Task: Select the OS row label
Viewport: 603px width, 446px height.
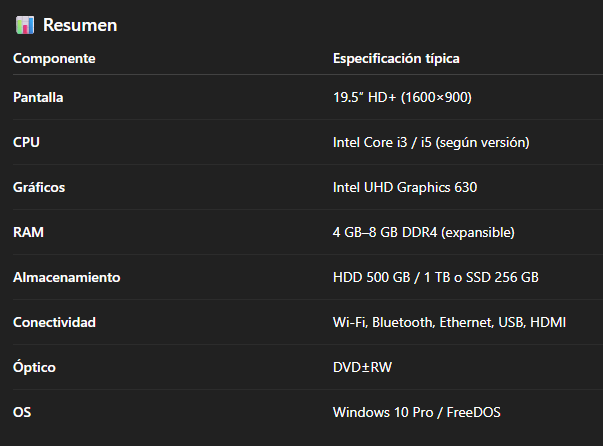Action: coord(22,411)
